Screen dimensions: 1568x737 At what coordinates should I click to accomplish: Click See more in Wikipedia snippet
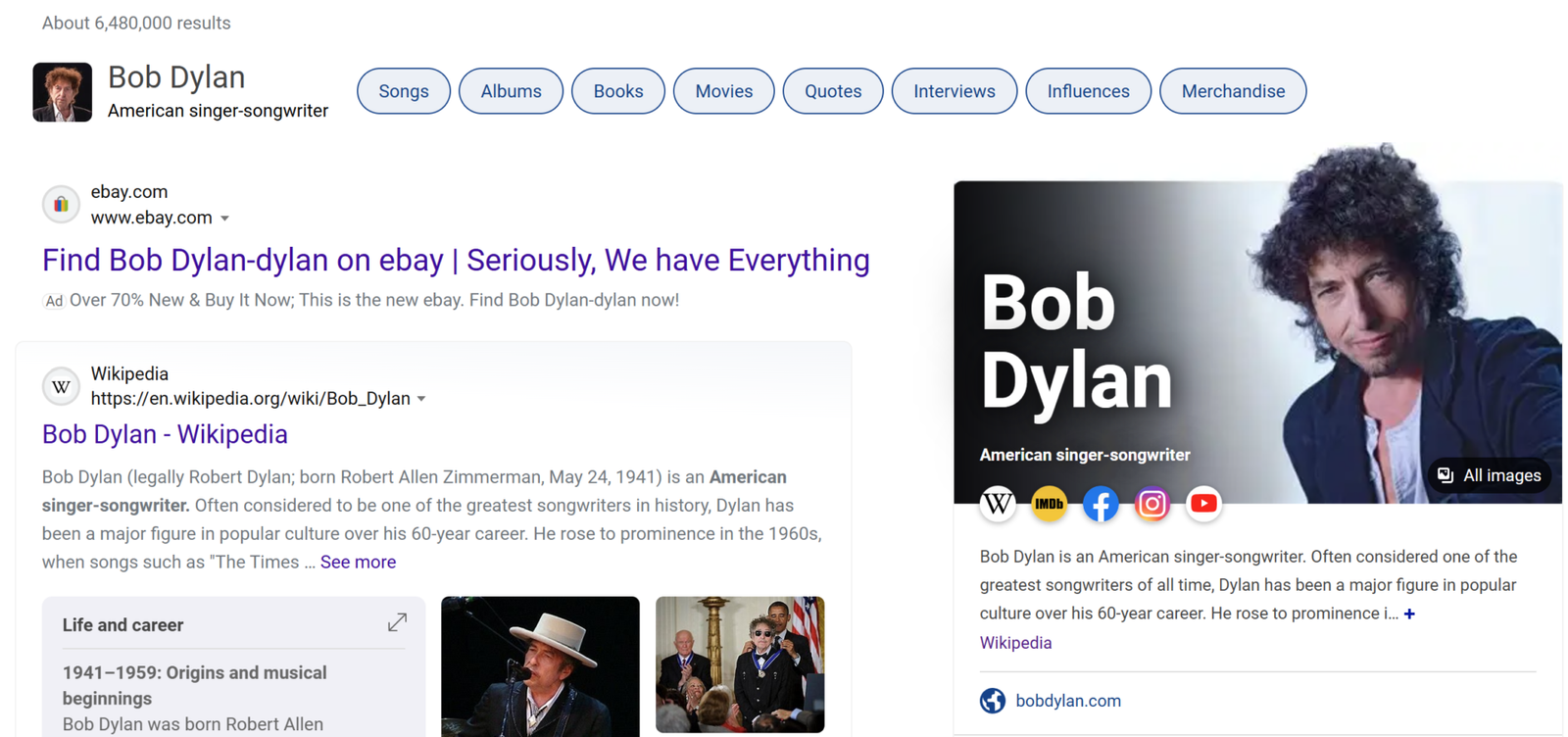click(358, 562)
